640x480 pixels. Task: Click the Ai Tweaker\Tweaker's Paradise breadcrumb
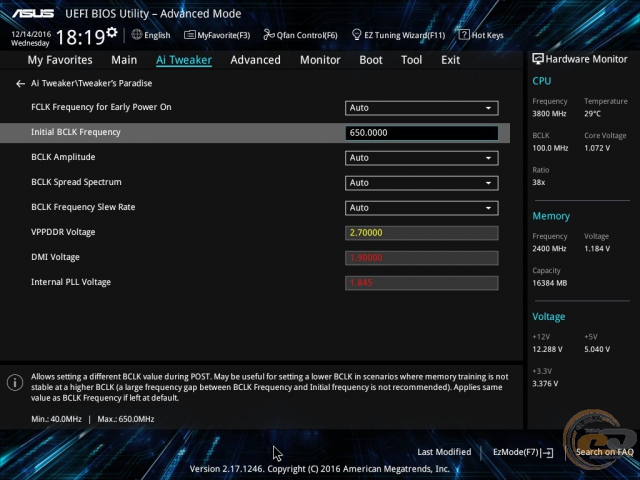tap(91, 83)
